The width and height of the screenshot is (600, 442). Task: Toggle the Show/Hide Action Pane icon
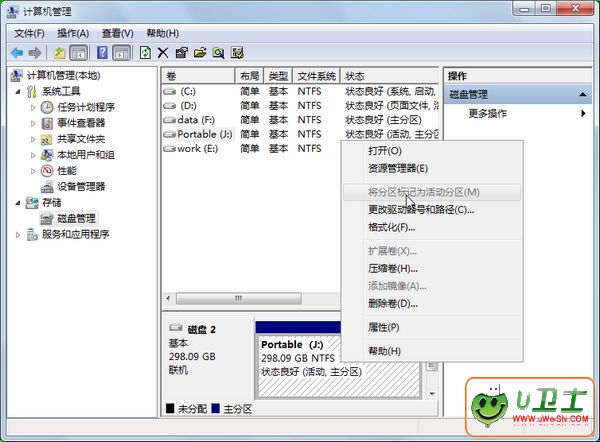click(121, 53)
